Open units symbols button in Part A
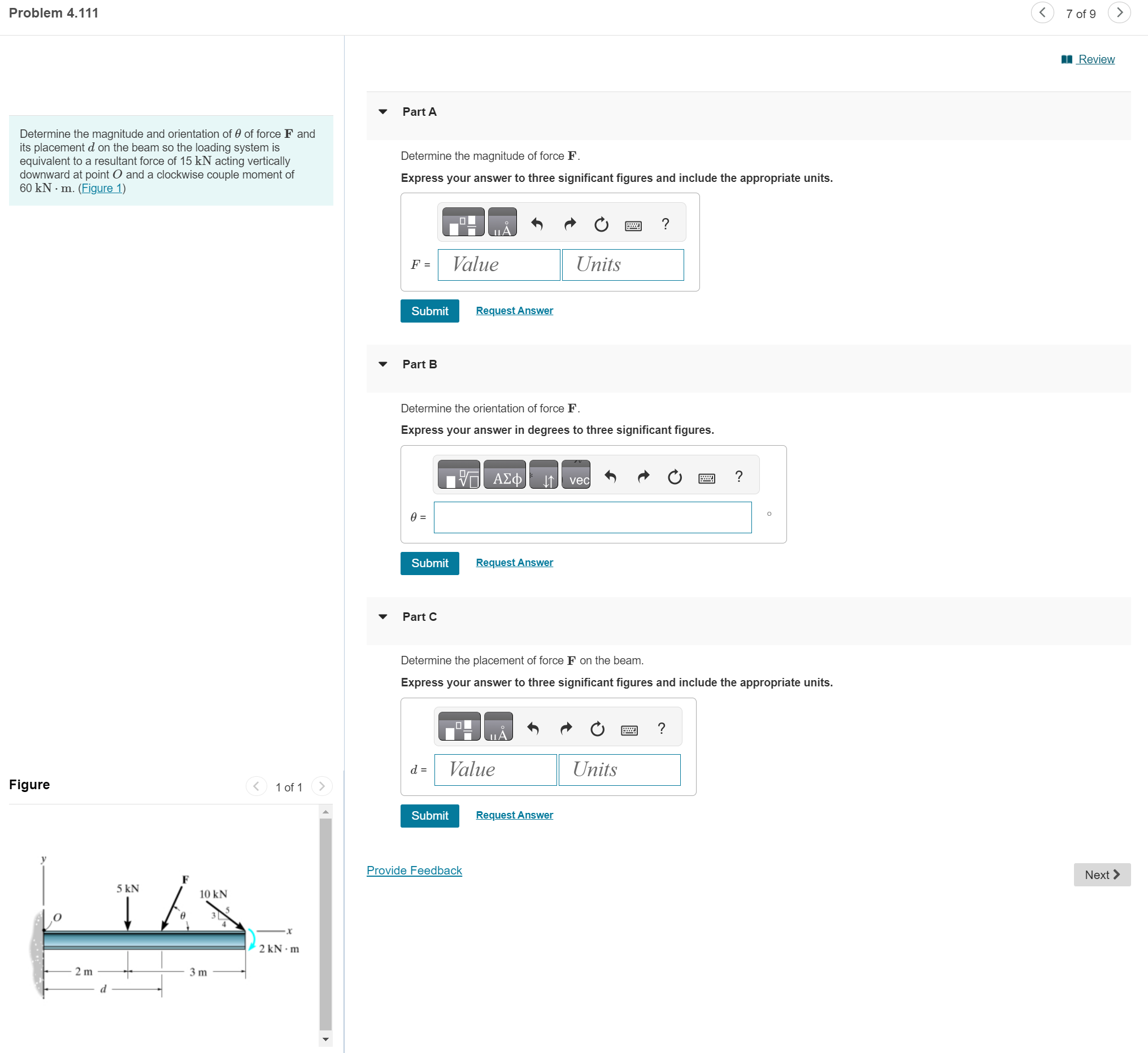The width and height of the screenshot is (1148, 1053). coord(502,222)
